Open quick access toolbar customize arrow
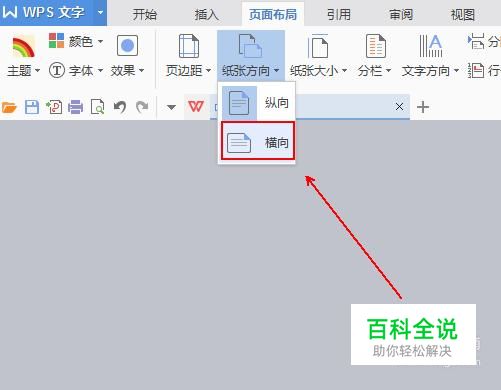The width and height of the screenshot is (501, 390). click(171, 107)
